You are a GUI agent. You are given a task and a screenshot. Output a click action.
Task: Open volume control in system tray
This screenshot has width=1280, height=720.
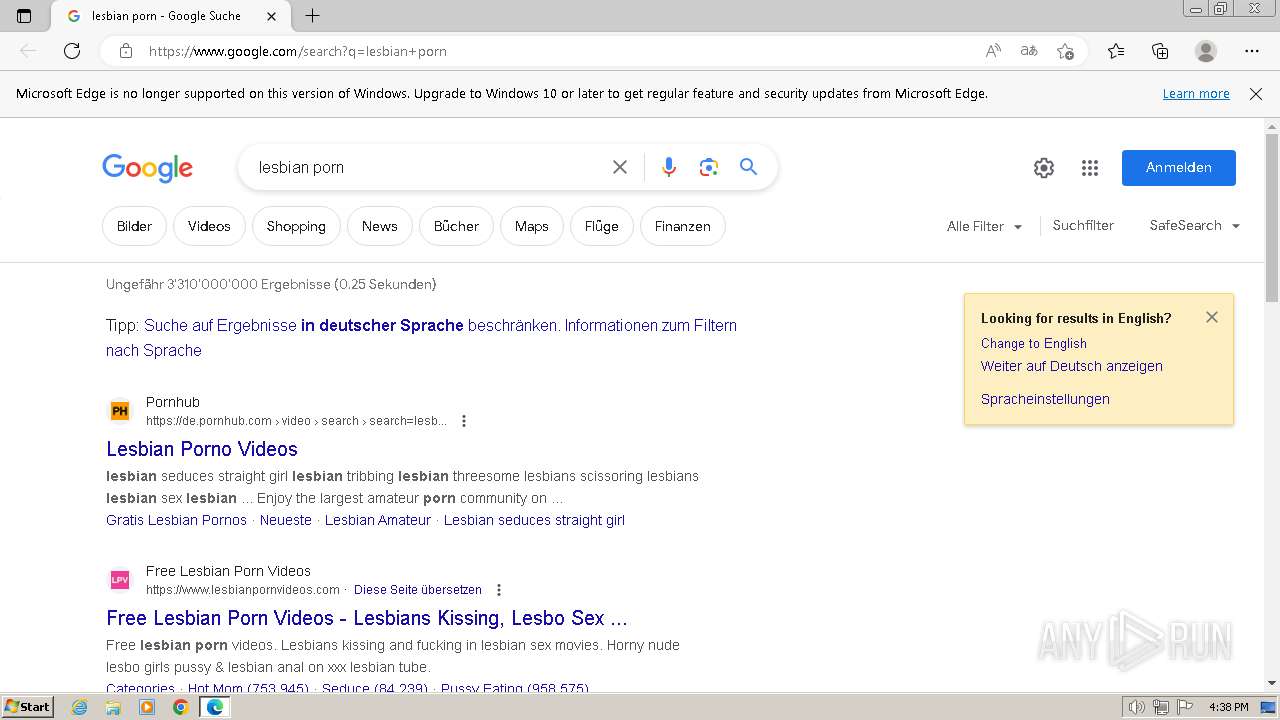(1136, 707)
